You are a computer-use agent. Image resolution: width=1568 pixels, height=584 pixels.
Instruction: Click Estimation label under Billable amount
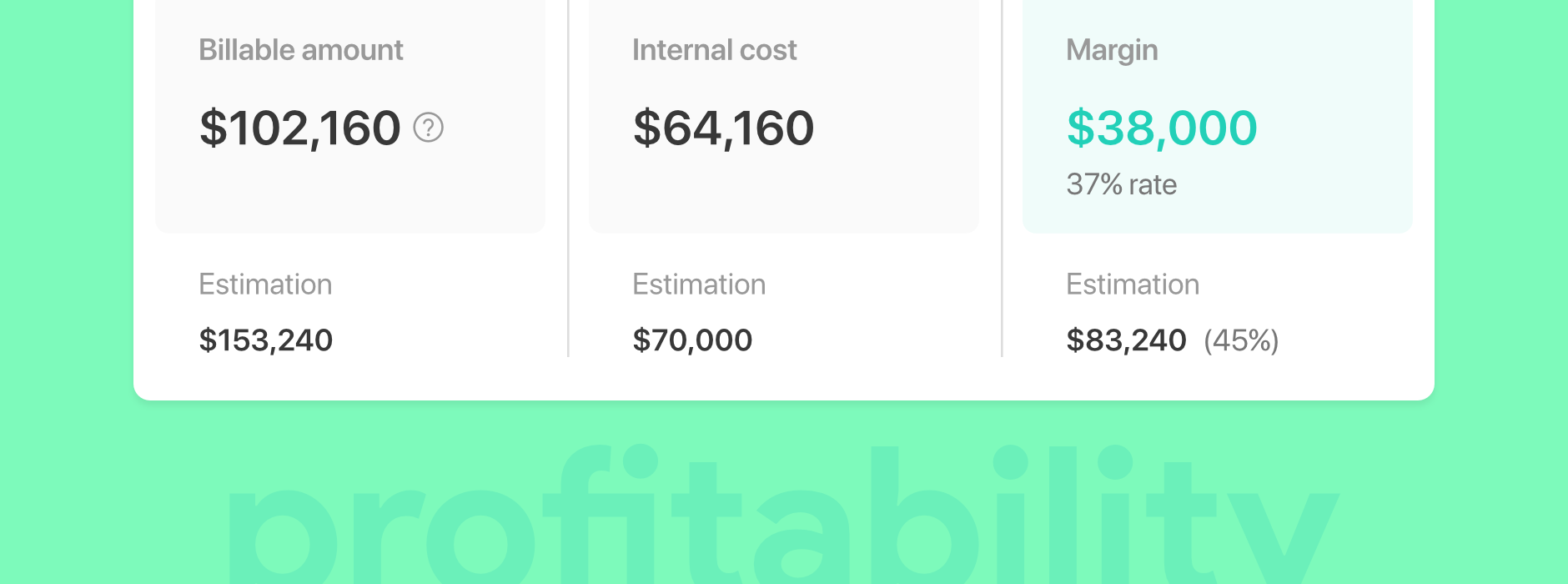(265, 284)
